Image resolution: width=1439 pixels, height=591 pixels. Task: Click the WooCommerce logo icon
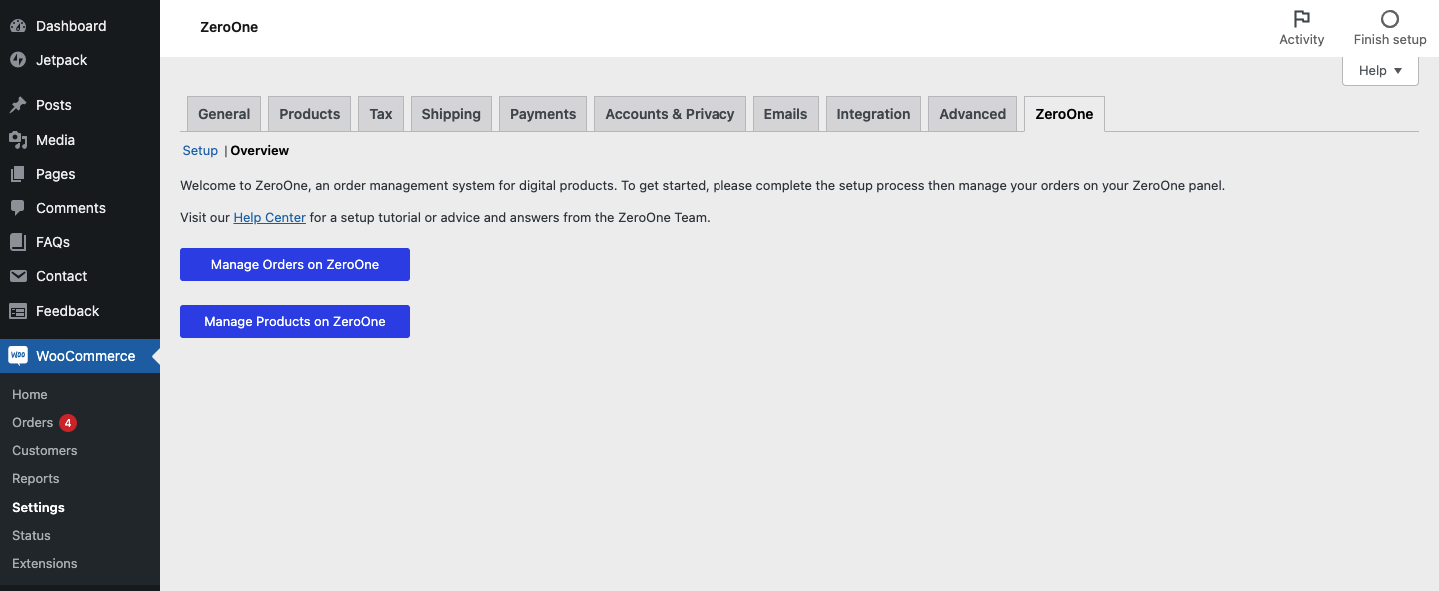coord(18,356)
